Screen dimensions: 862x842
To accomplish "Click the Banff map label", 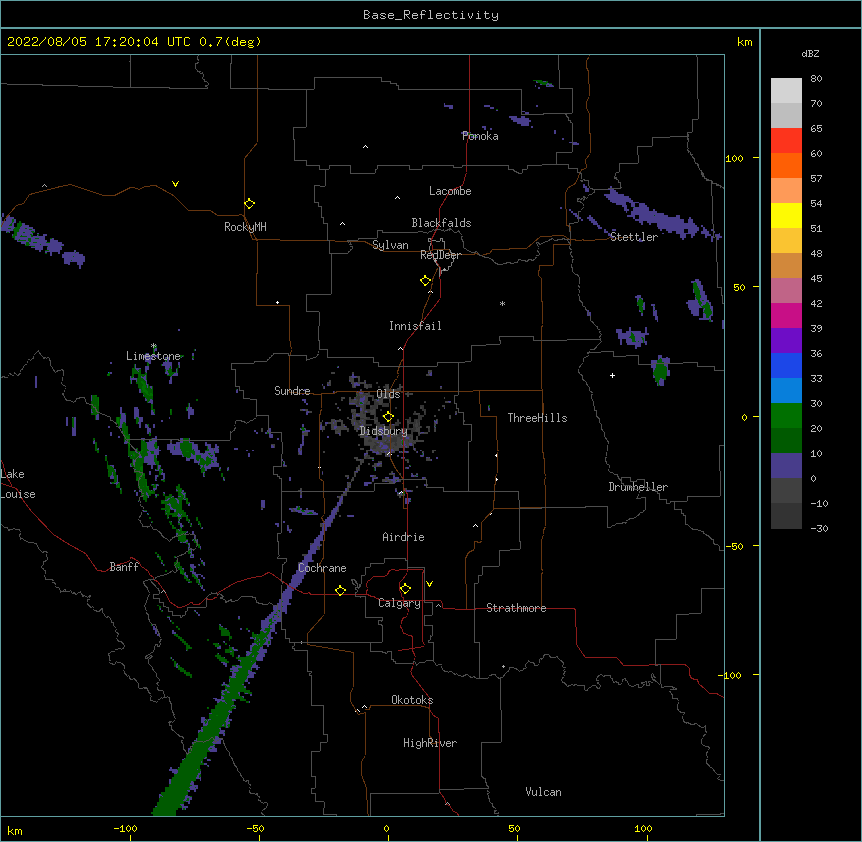I will [124, 567].
